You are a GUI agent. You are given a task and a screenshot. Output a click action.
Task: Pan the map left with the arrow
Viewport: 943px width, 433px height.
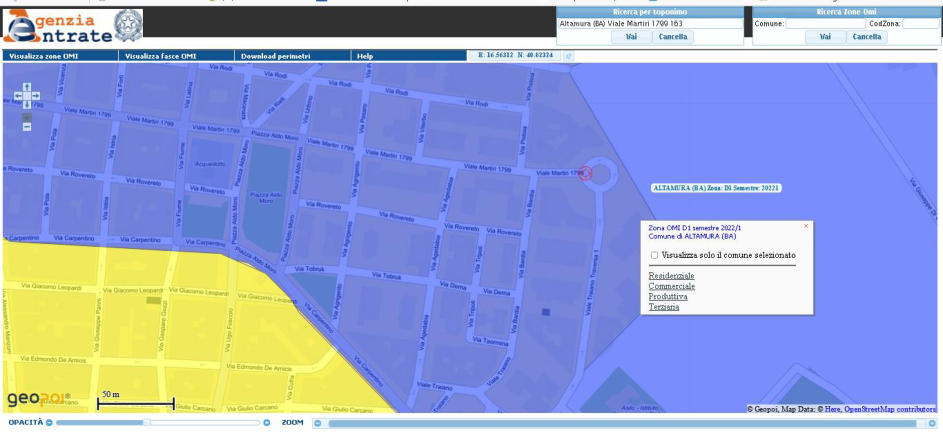19,96
